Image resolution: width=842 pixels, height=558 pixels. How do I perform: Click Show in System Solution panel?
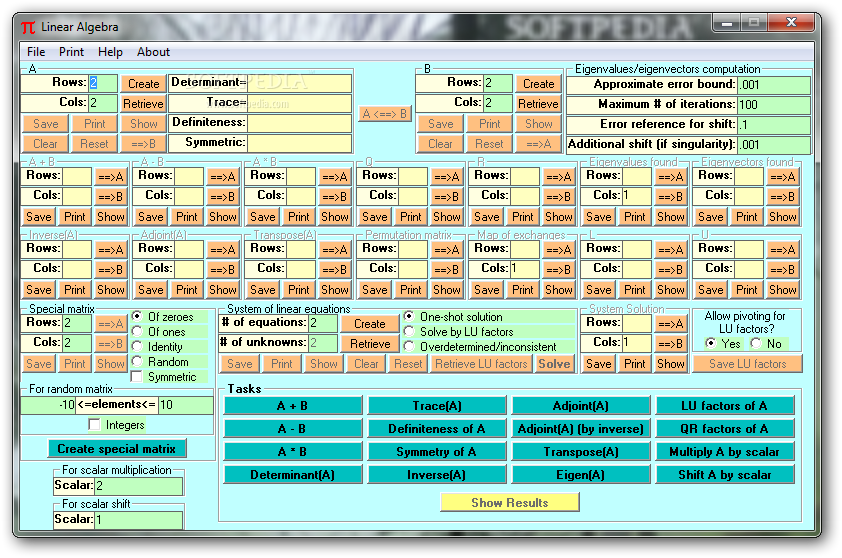pos(671,364)
